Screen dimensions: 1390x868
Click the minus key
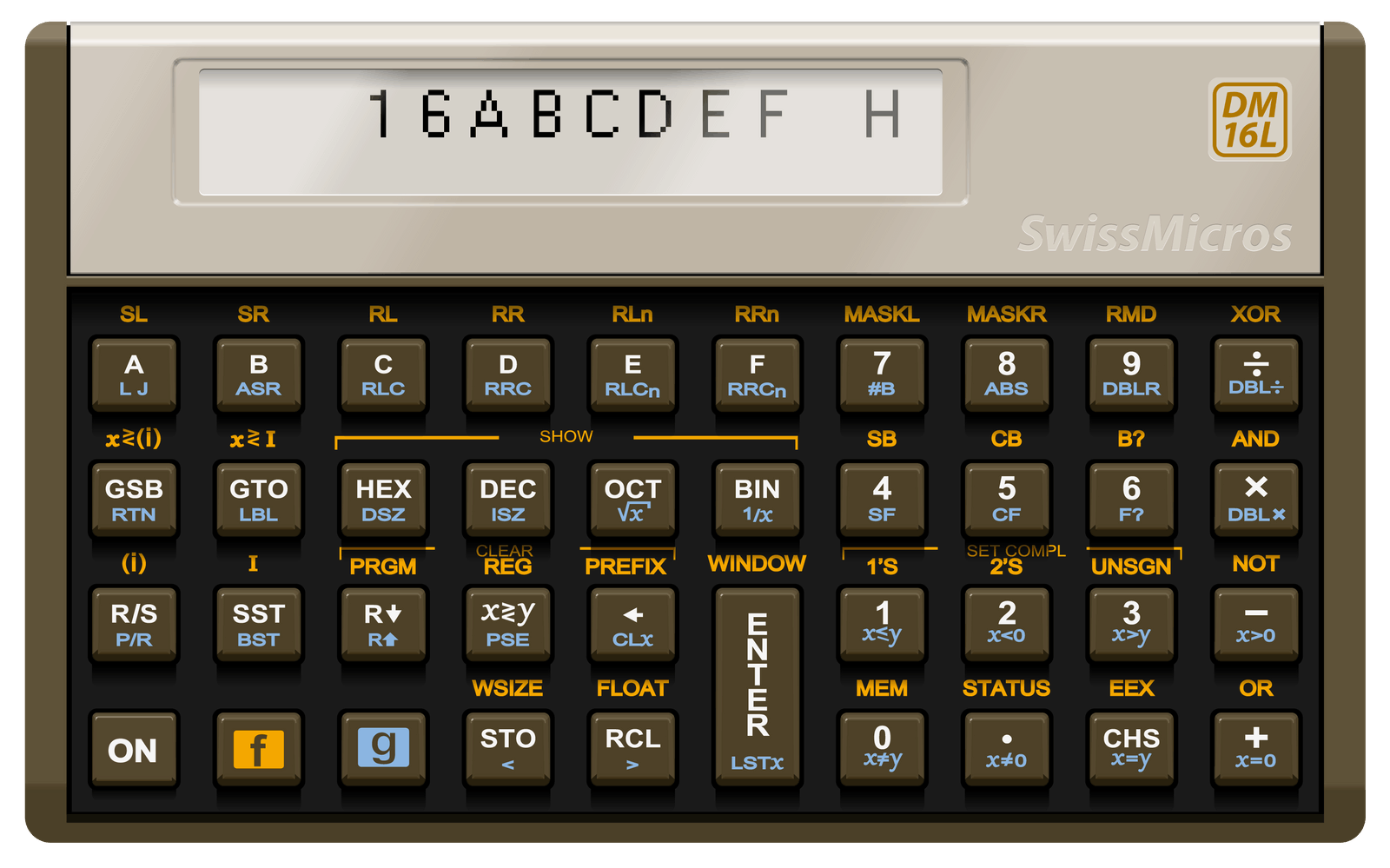1255,625
